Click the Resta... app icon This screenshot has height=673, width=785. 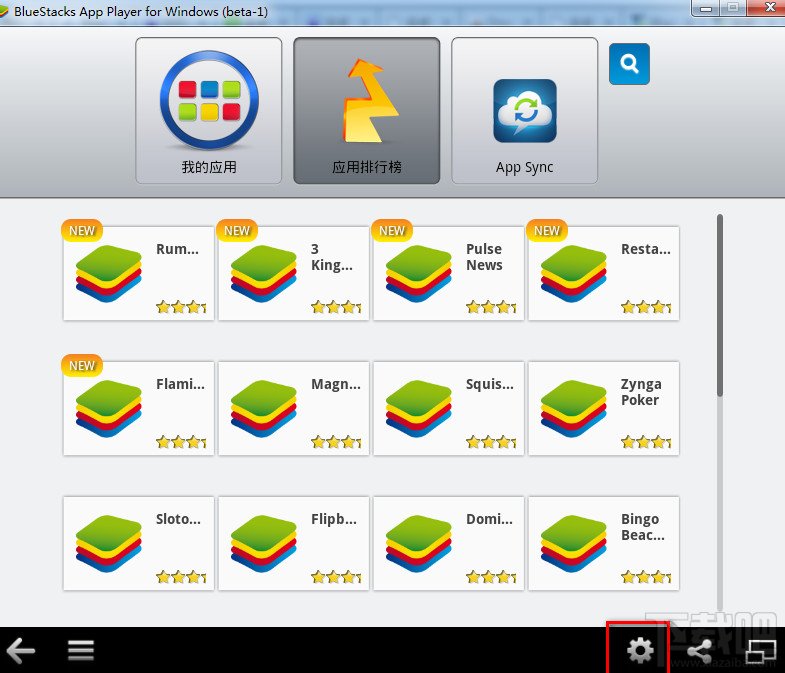tap(574, 273)
